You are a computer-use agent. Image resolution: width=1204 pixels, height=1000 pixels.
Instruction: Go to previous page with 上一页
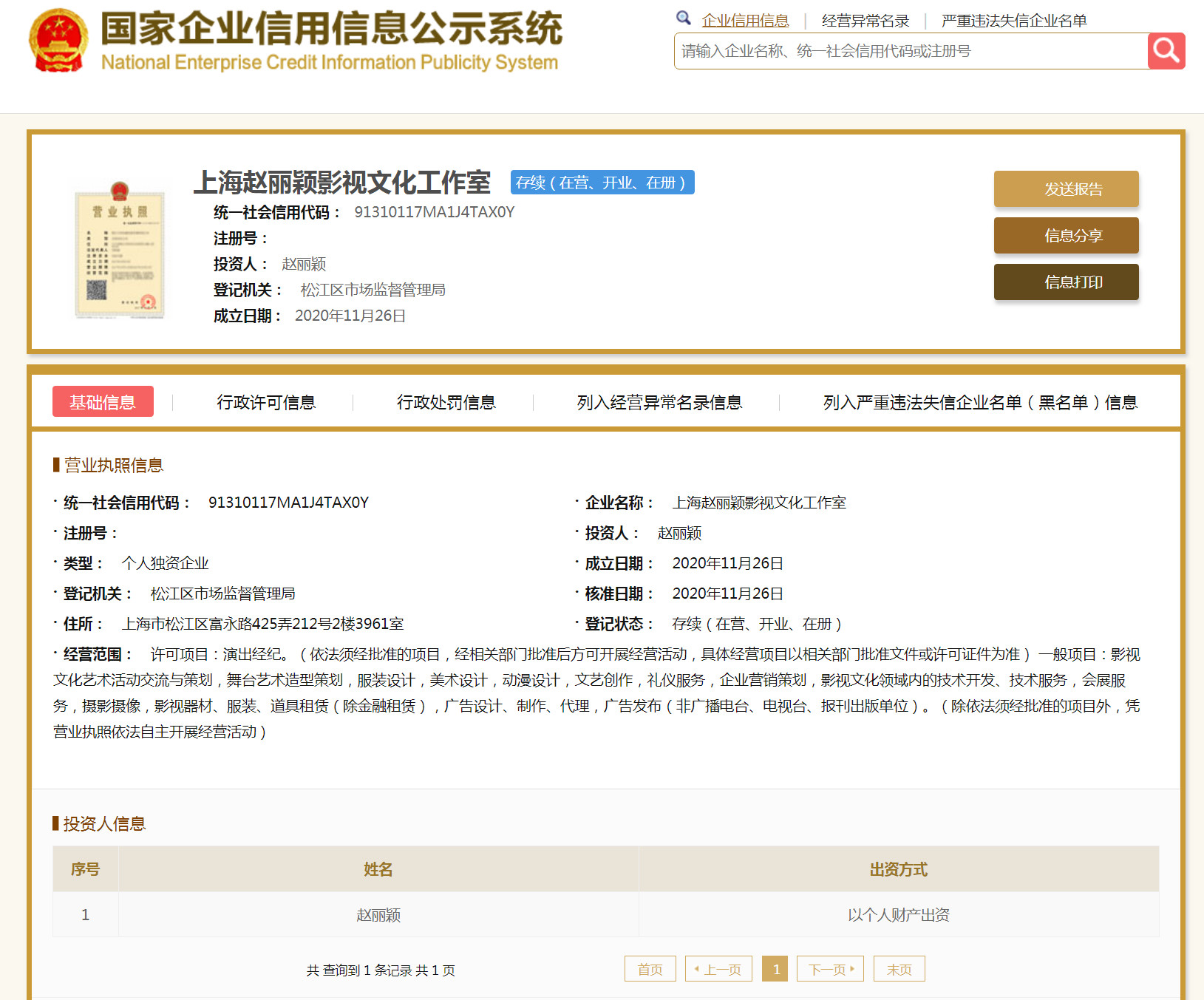(718, 969)
